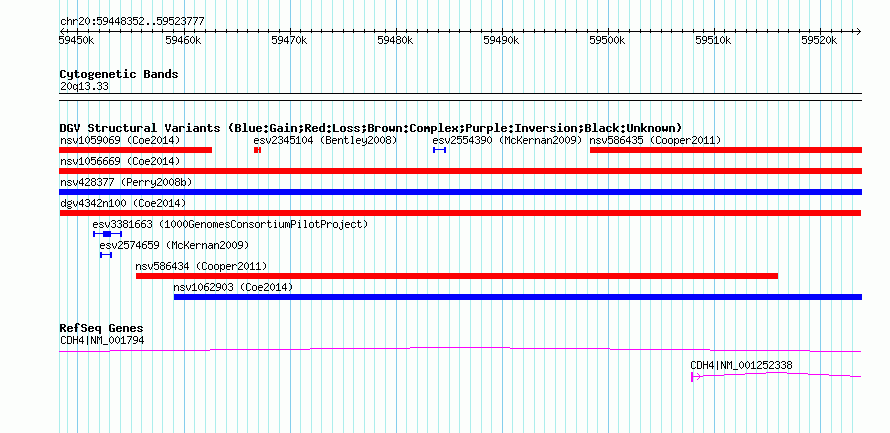Viewport: 890px width, 433px height.
Task: Select the esv2554390 (McKernan2009) blue variant marker
Action: point(439,150)
